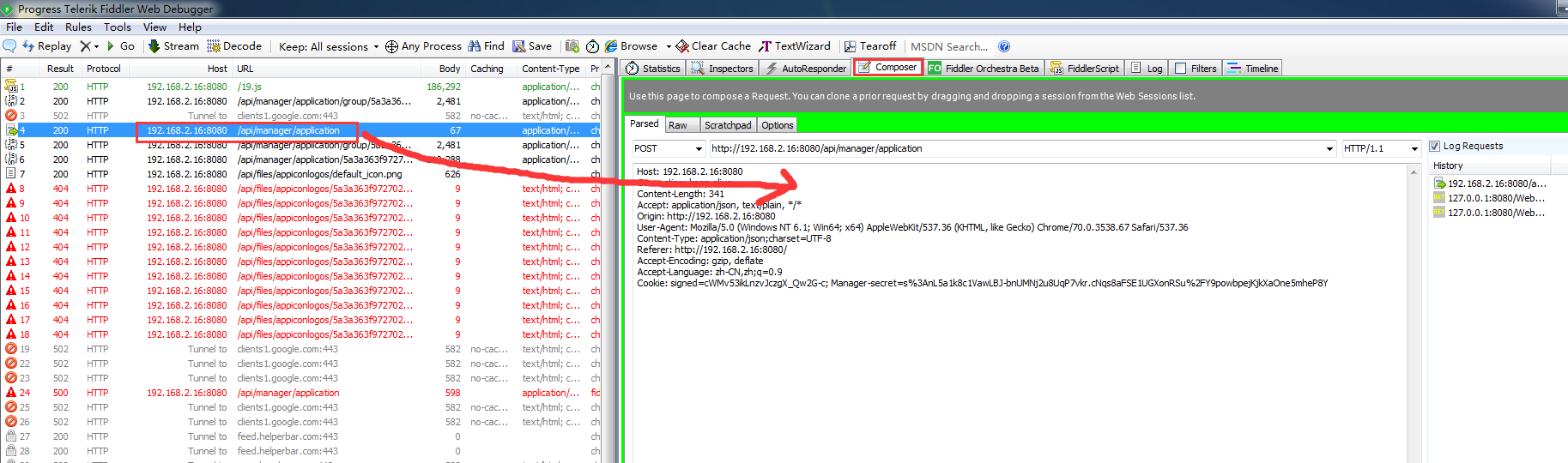Click the Tearoff toolbar button
1568x463 pixels.
coord(870,46)
